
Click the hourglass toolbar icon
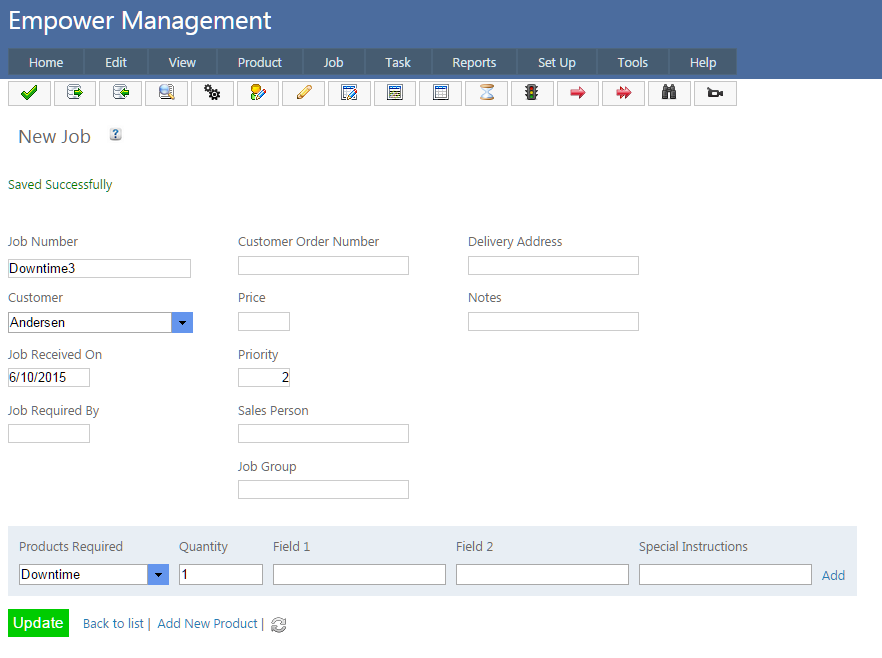487,93
